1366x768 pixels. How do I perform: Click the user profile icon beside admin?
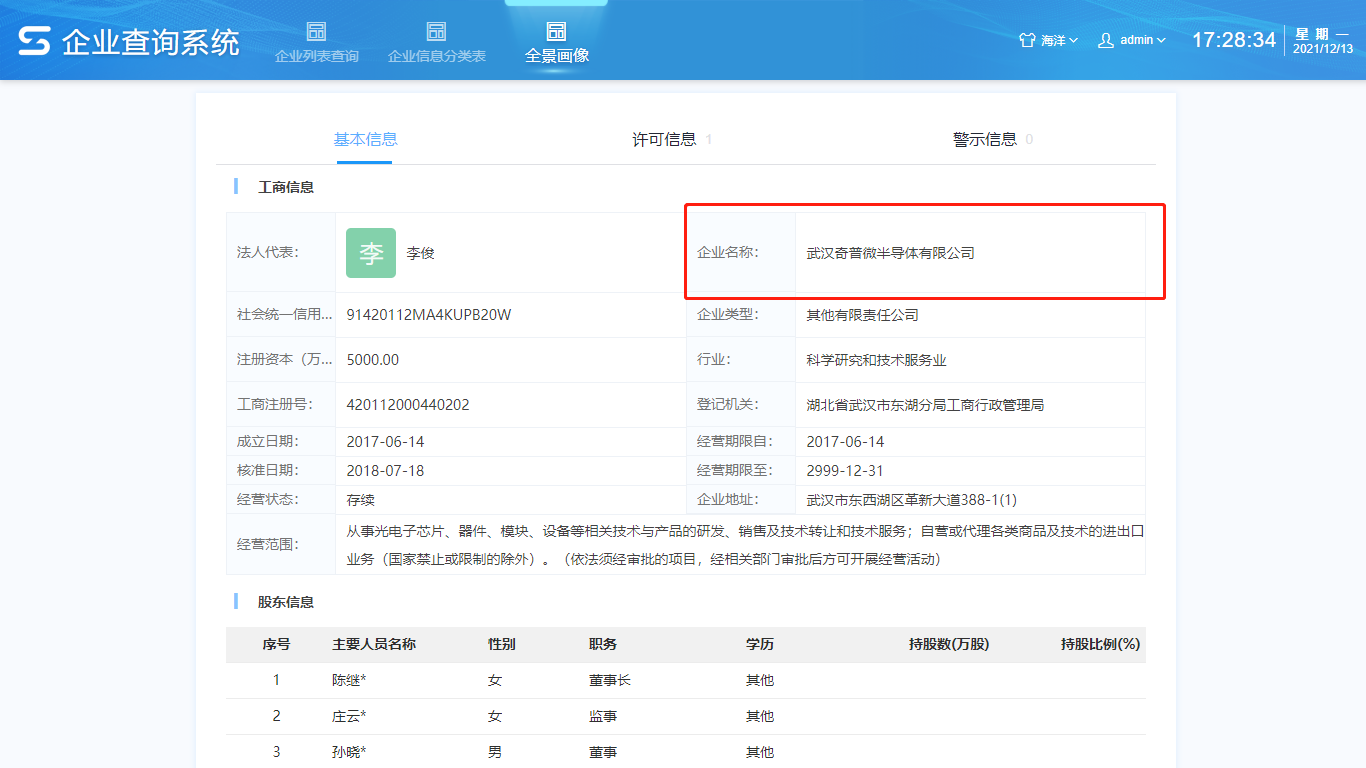(x=1106, y=40)
